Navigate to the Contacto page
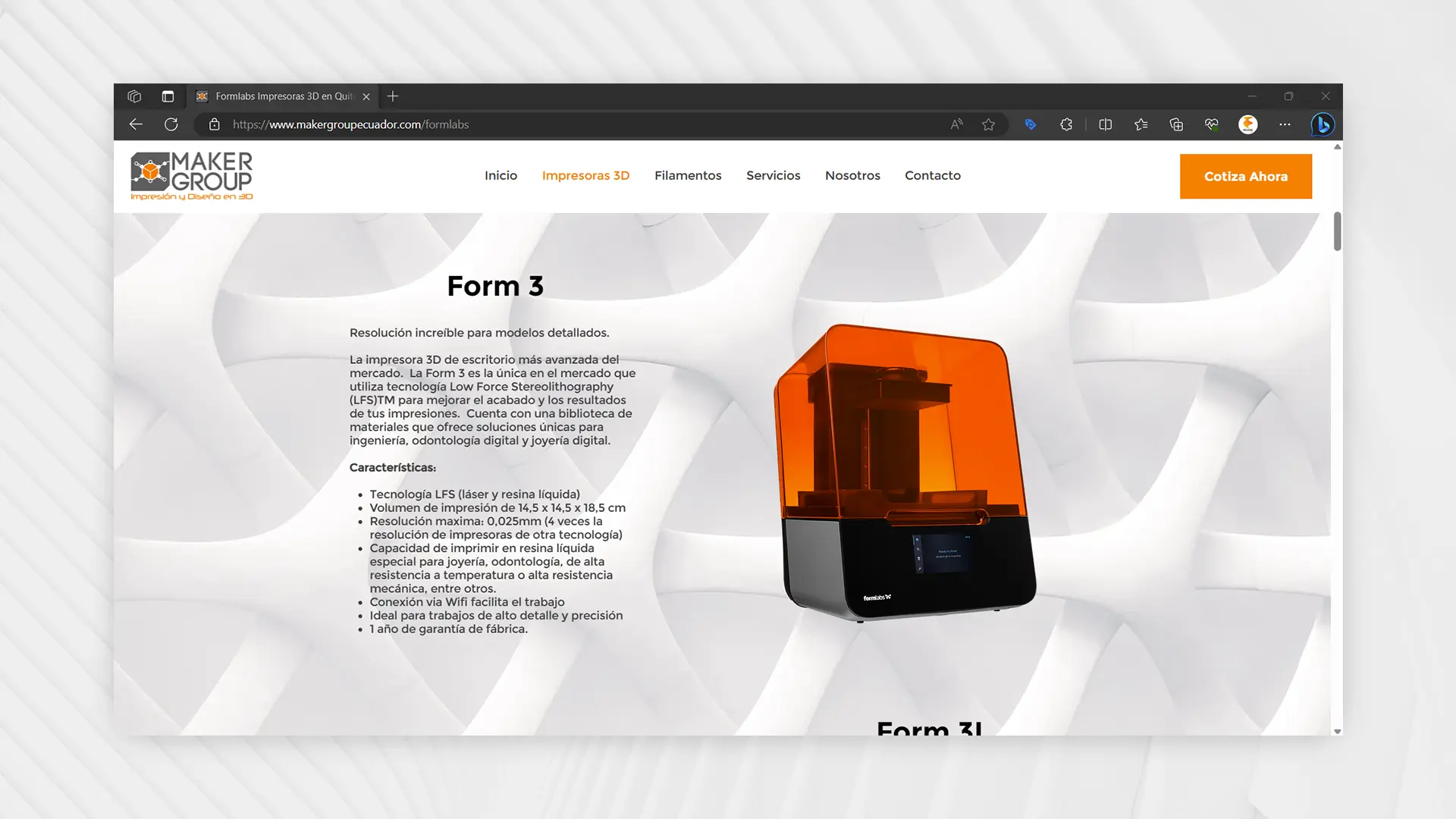Viewport: 1456px width, 819px height. pos(932,175)
